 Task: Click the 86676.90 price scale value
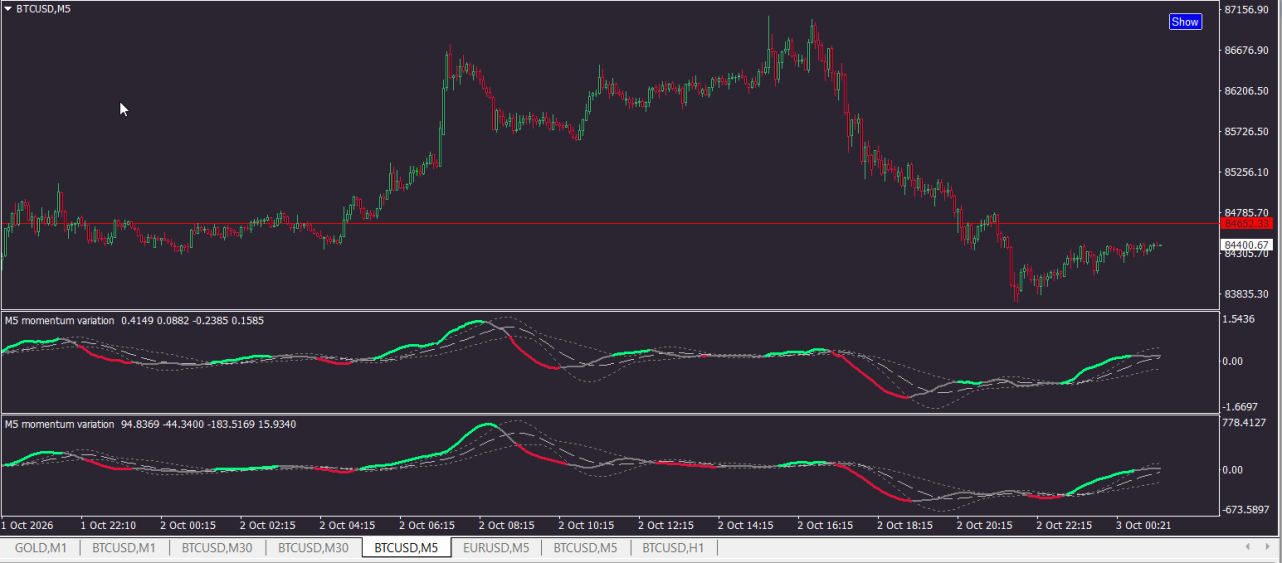[1247, 51]
